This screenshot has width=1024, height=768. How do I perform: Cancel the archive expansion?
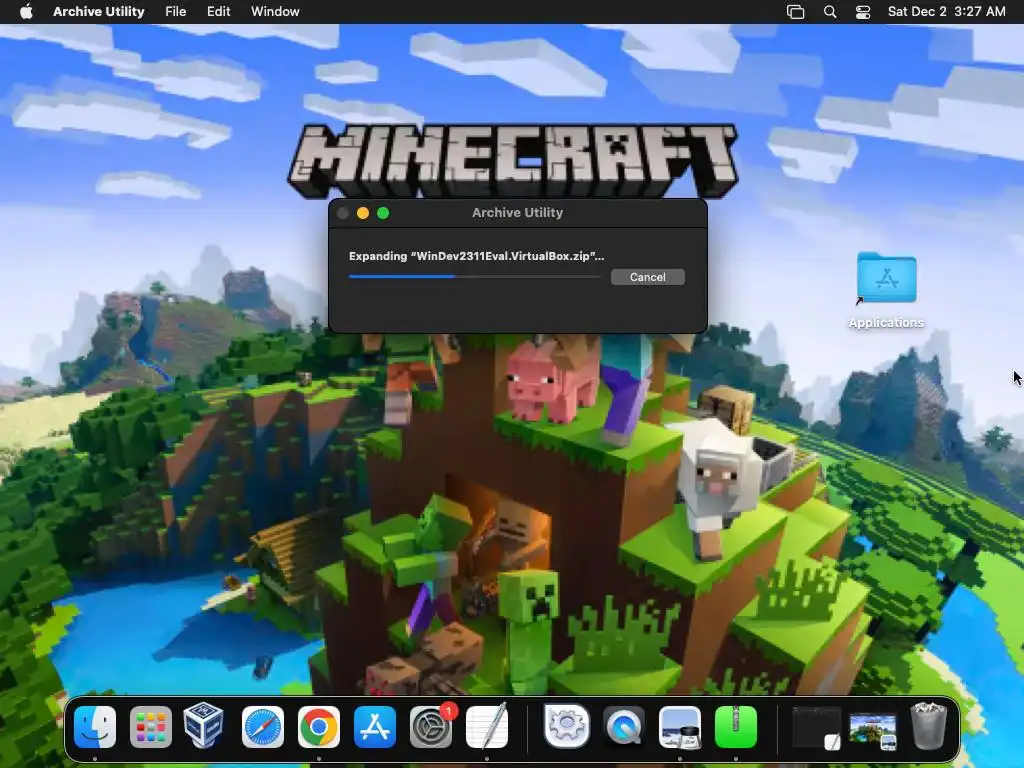pyautogui.click(x=647, y=277)
